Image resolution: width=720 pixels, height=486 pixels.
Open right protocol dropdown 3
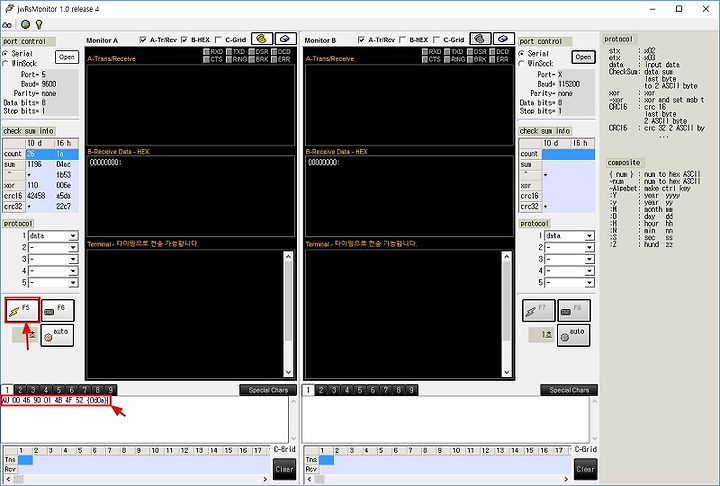pos(590,260)
